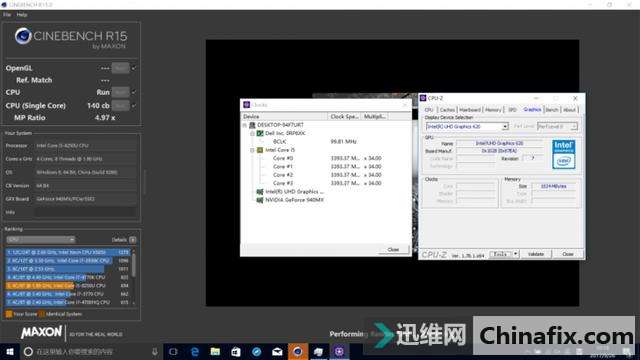
Task: Click the chip icon beside Intel Core i5
Action: pos(260,150)
